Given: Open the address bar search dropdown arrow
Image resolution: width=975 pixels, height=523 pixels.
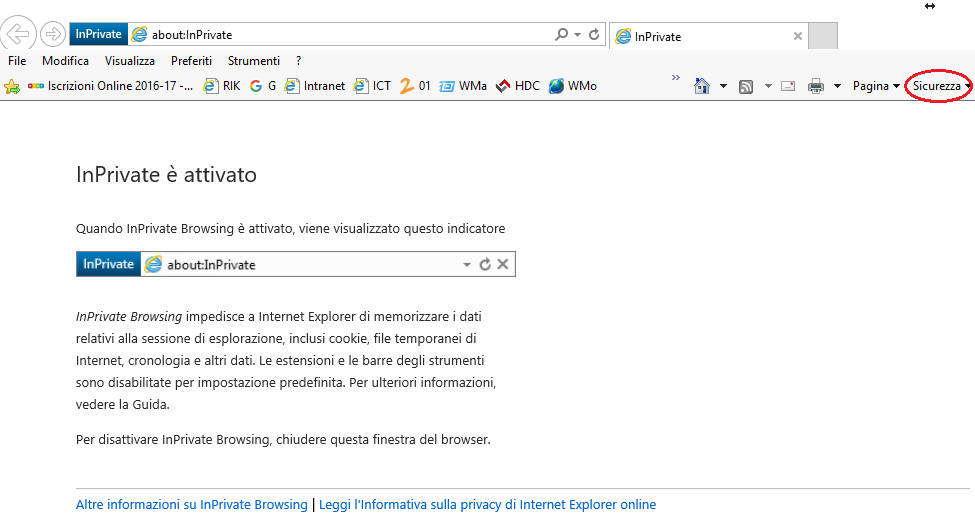Looking at the screenshot, I should [578, 35].
